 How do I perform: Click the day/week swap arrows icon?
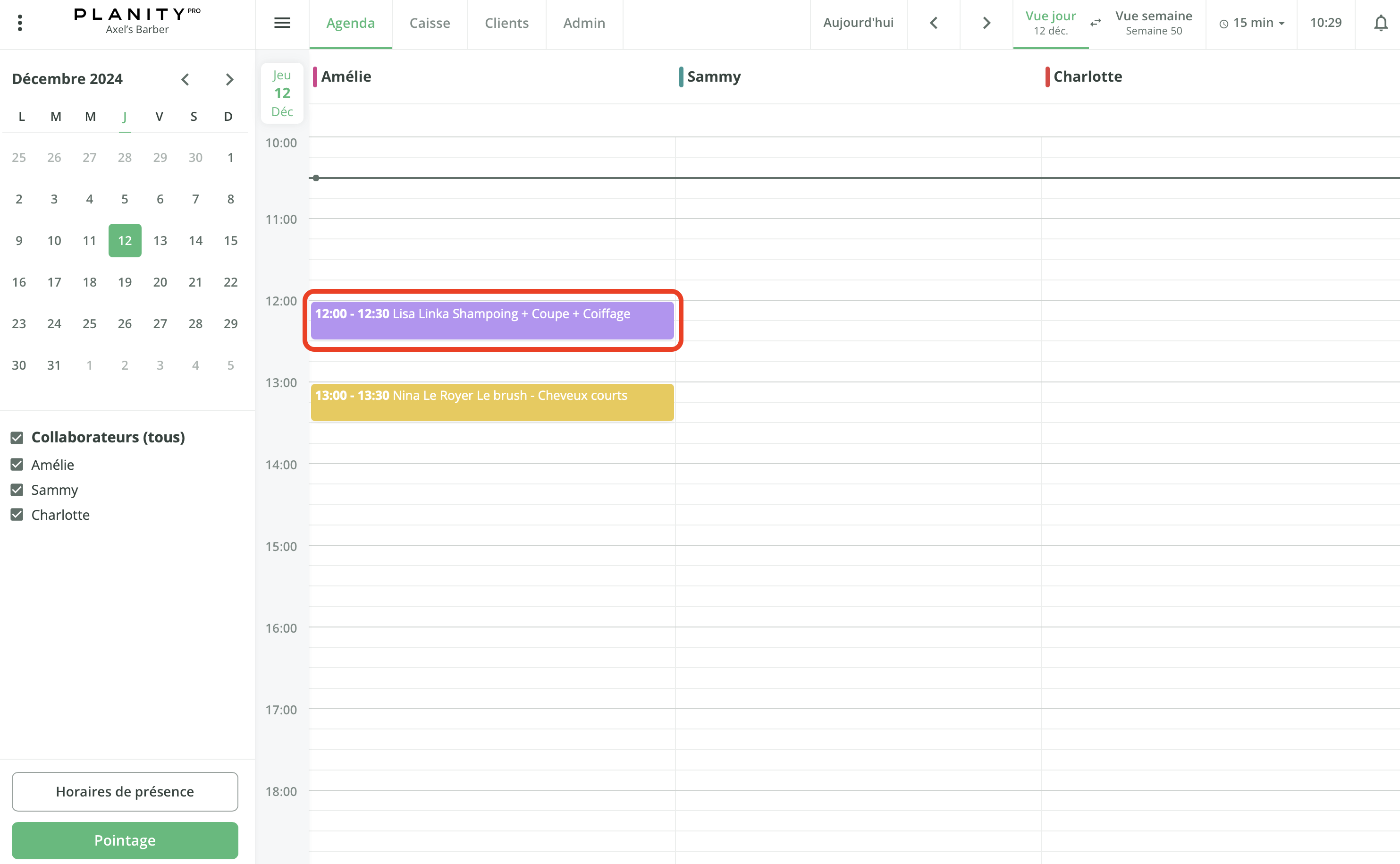[1096, 23]
